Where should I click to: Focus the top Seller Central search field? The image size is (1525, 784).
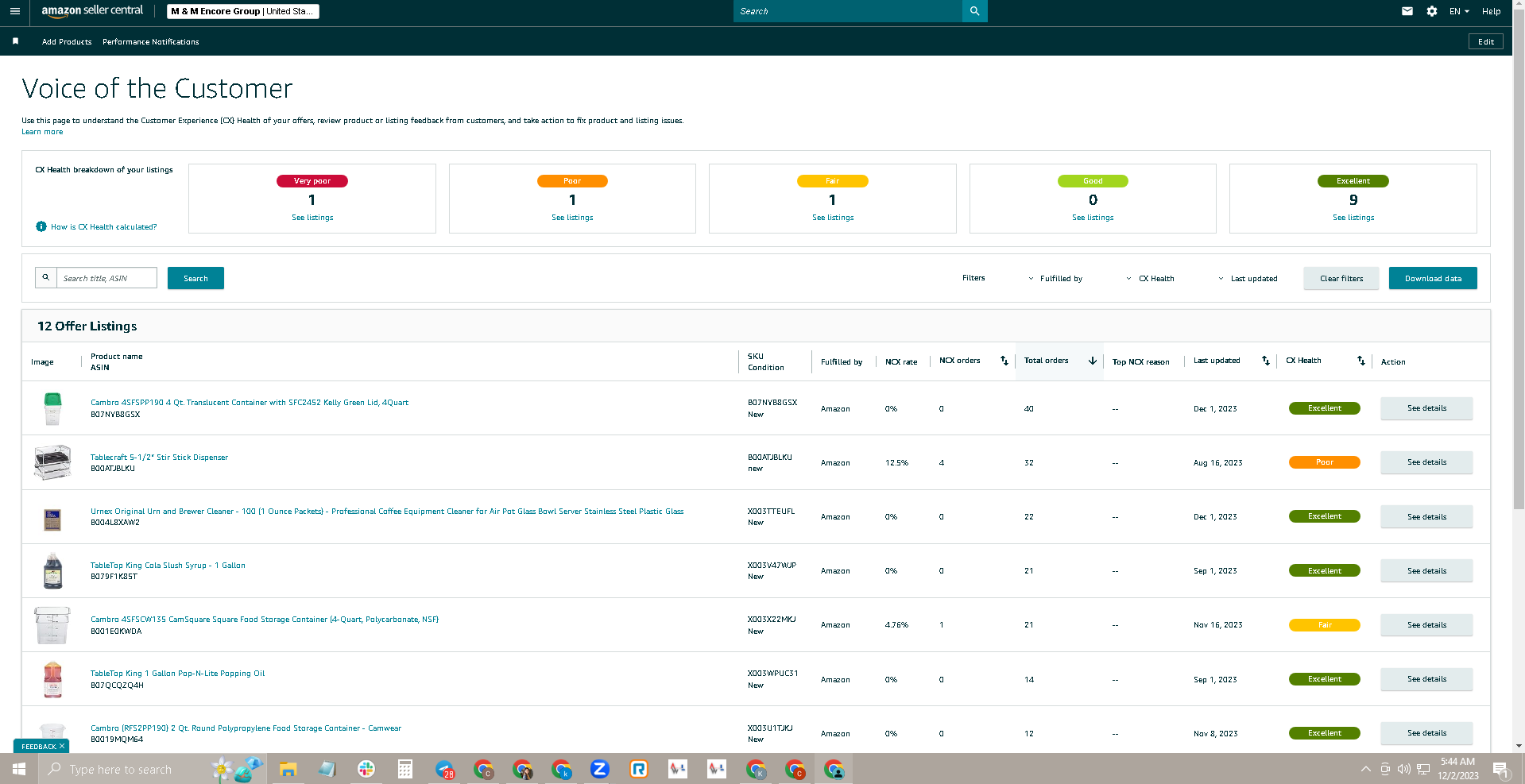pyautogui.click(x=848, y=11)
